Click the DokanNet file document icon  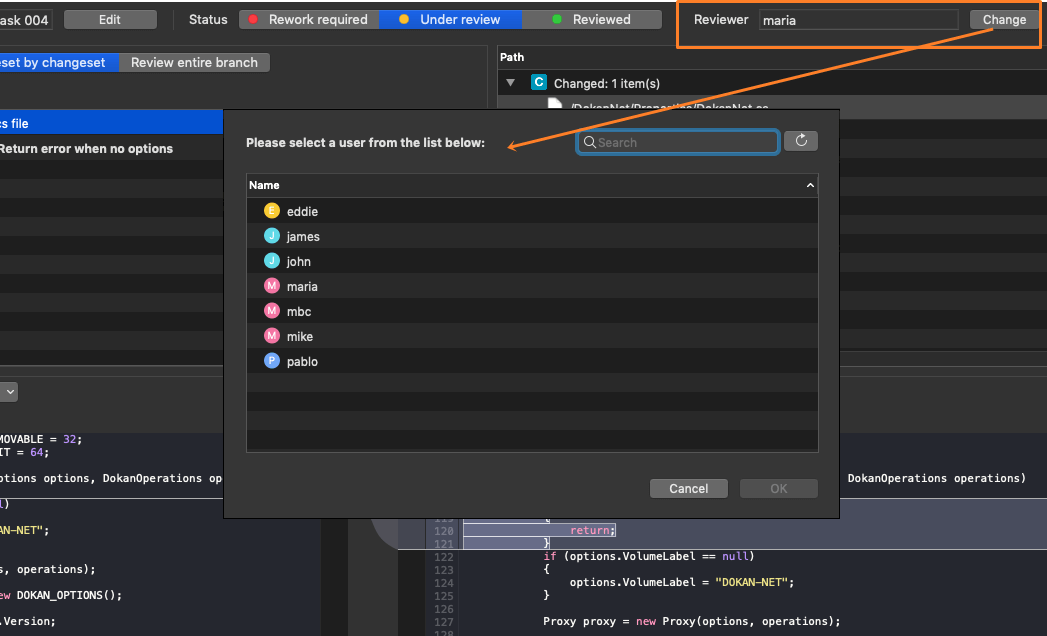pos(555,104)
